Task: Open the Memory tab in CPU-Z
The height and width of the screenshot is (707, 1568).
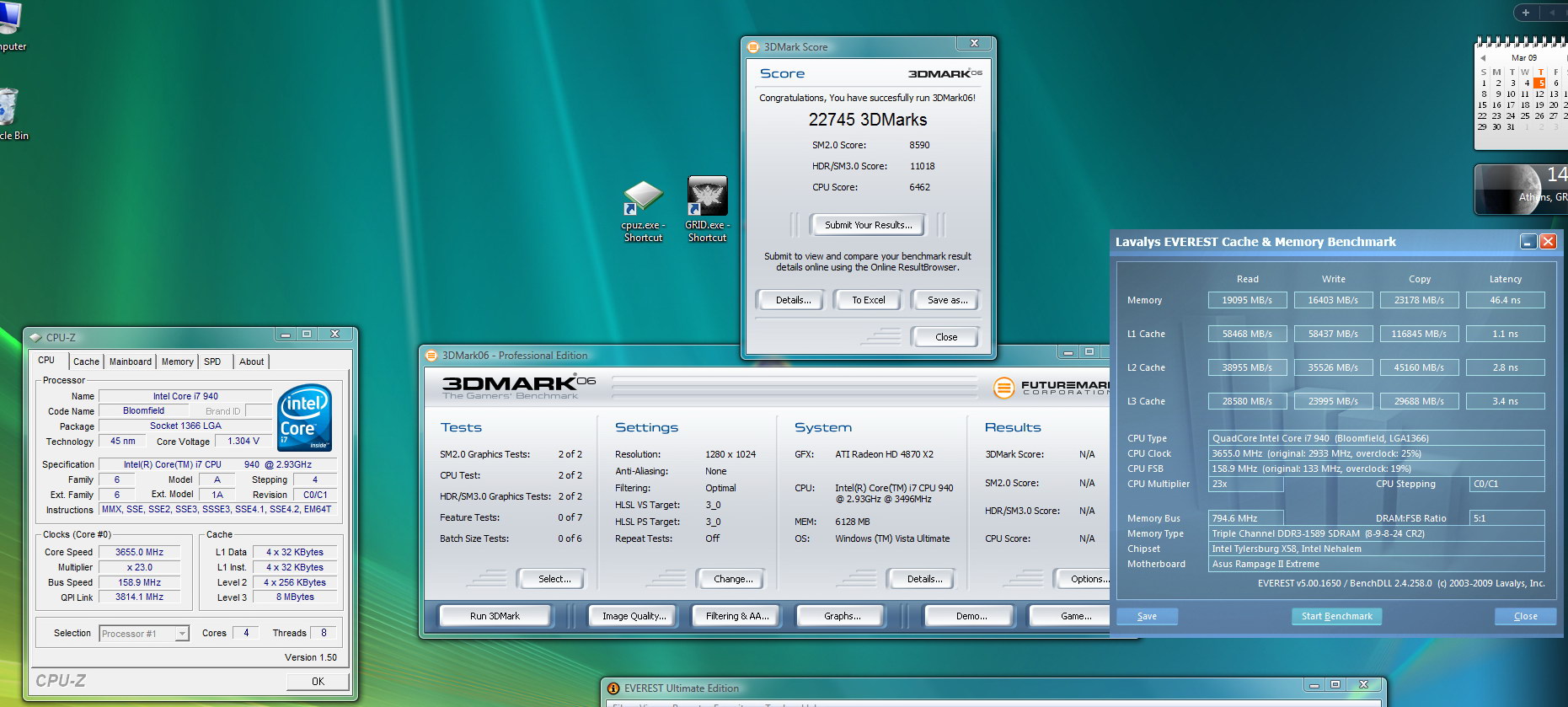Action: (x=177, y=362)
